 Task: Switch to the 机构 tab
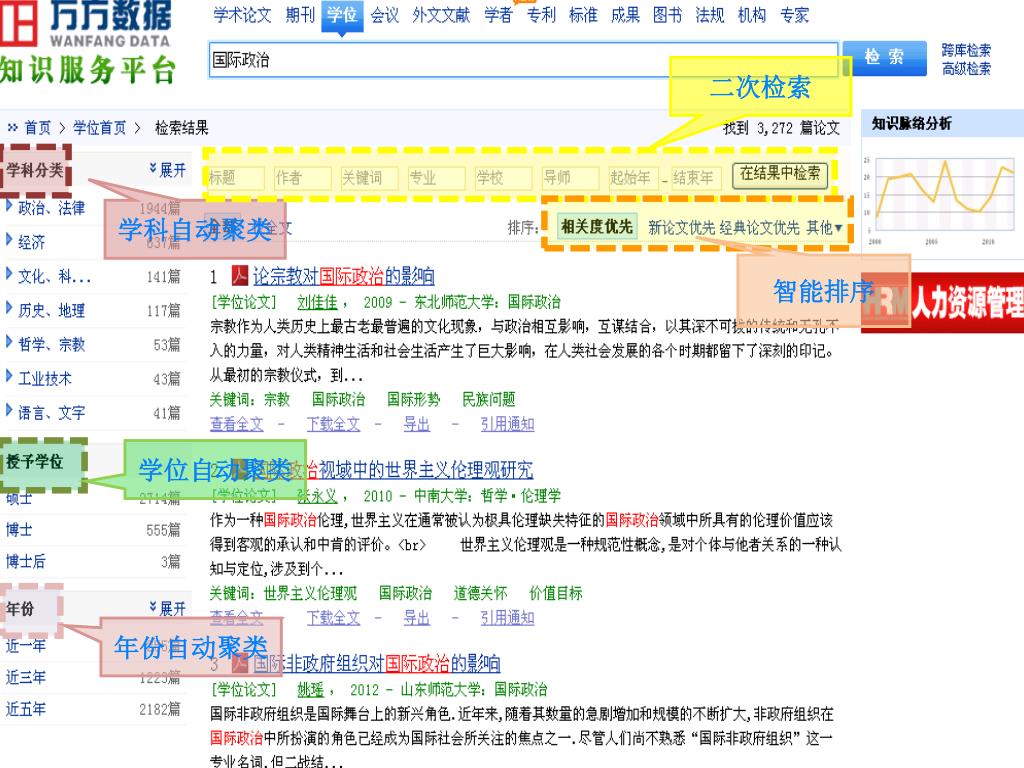(x=752, y=15)
